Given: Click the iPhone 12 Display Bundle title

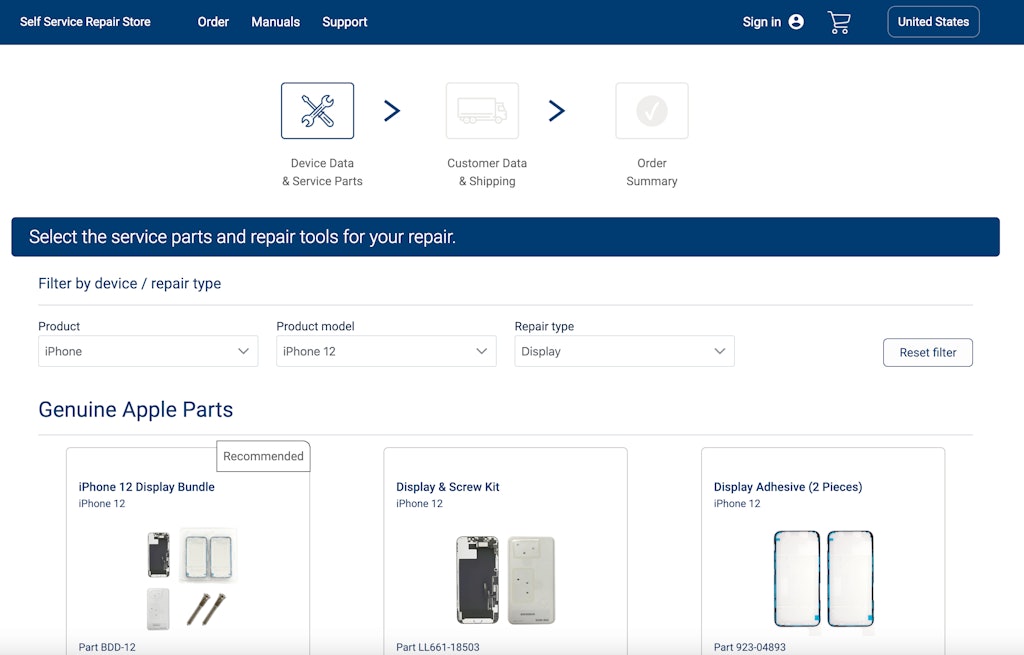Looking at the screenshot, I should click(x=147, y=487).
